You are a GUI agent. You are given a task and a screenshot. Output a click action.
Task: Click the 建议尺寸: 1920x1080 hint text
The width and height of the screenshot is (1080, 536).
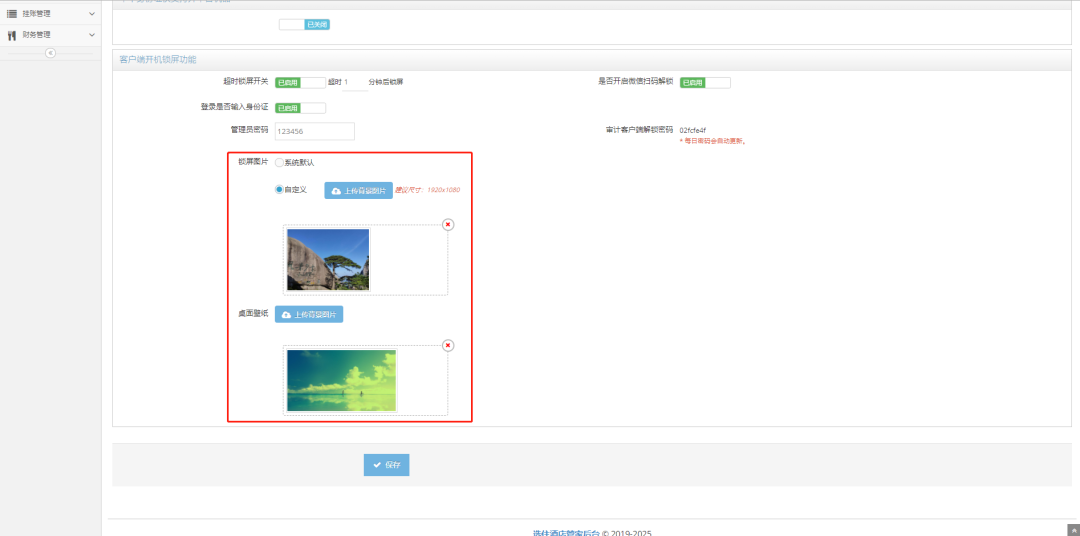(427, 190)
